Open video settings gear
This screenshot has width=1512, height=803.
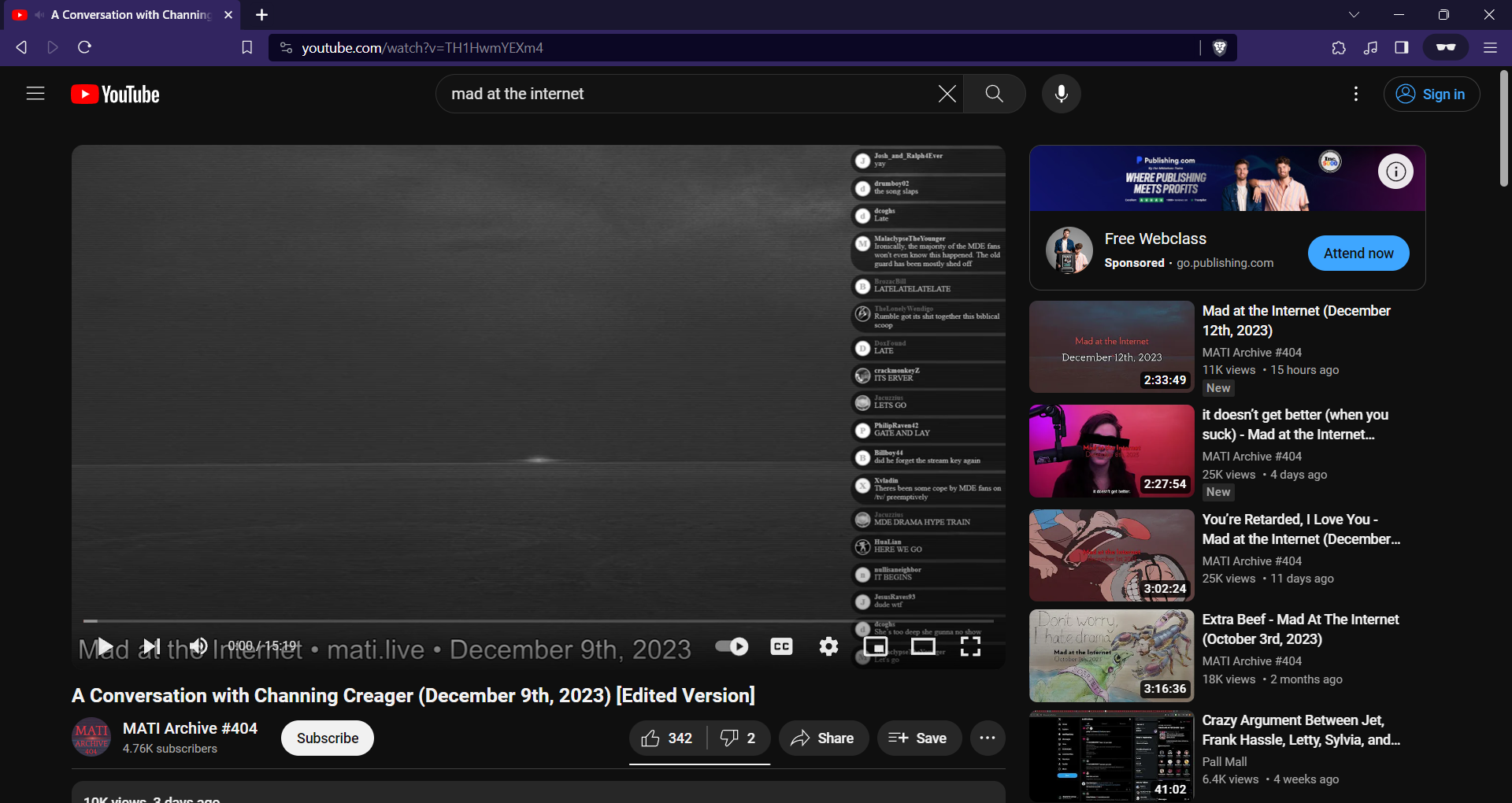click(828, 646)
